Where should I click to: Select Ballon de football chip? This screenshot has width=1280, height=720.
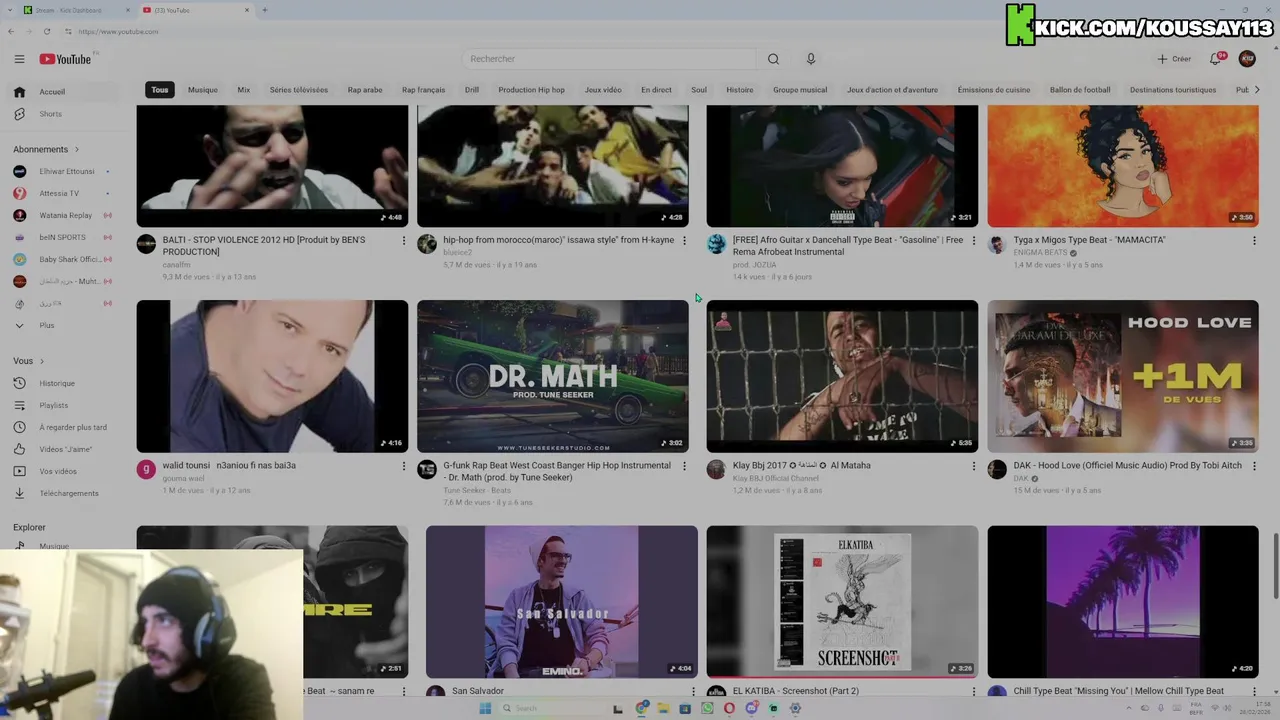pos(1080,90)
